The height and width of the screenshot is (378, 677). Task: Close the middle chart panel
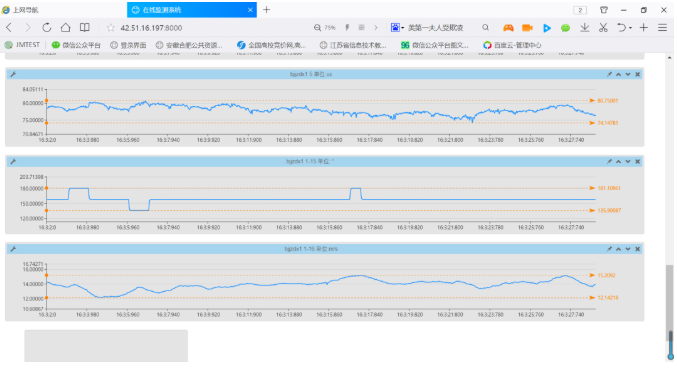coord(637,162)
